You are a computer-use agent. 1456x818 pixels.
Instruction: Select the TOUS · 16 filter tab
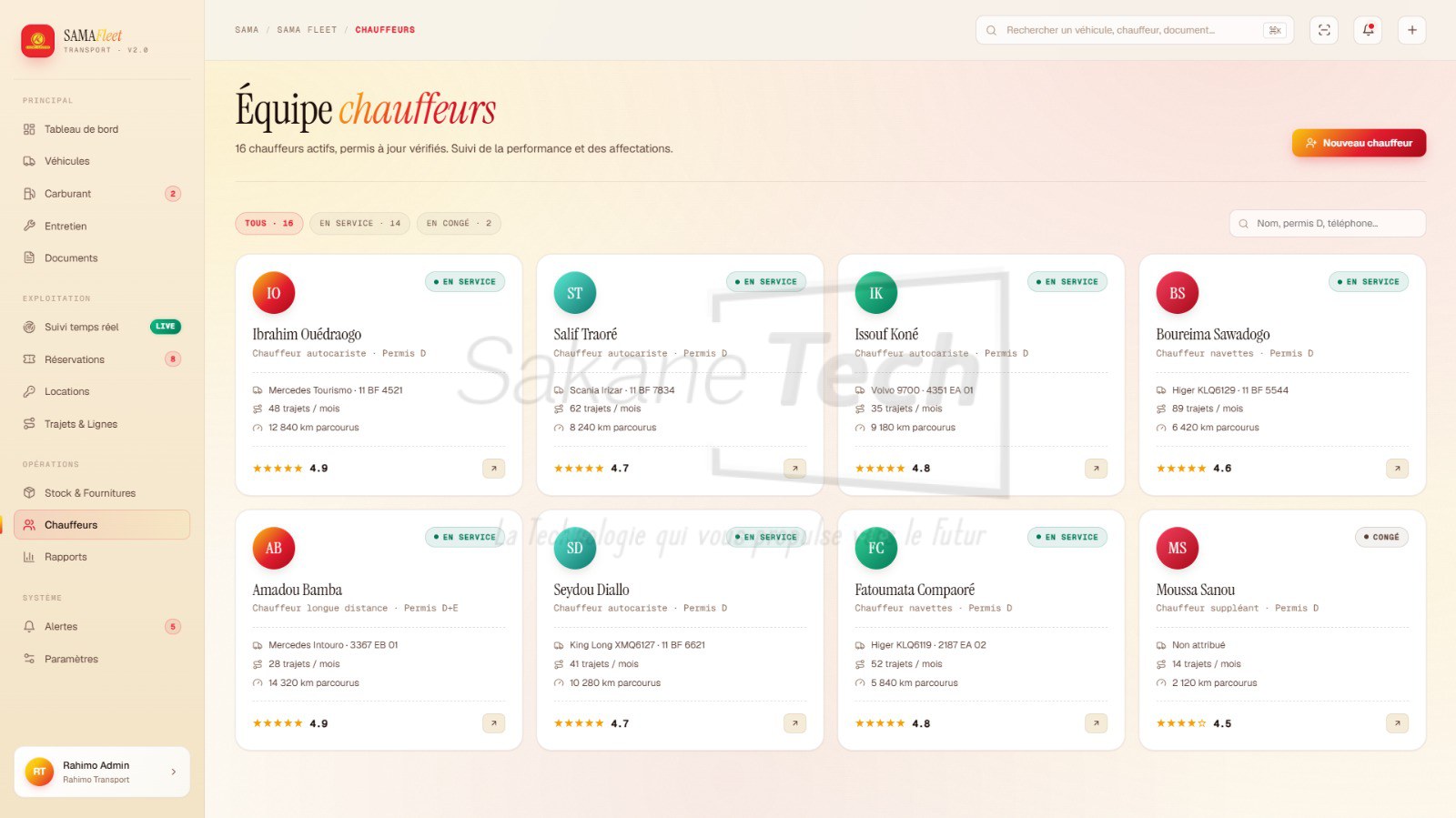[269, 223]
